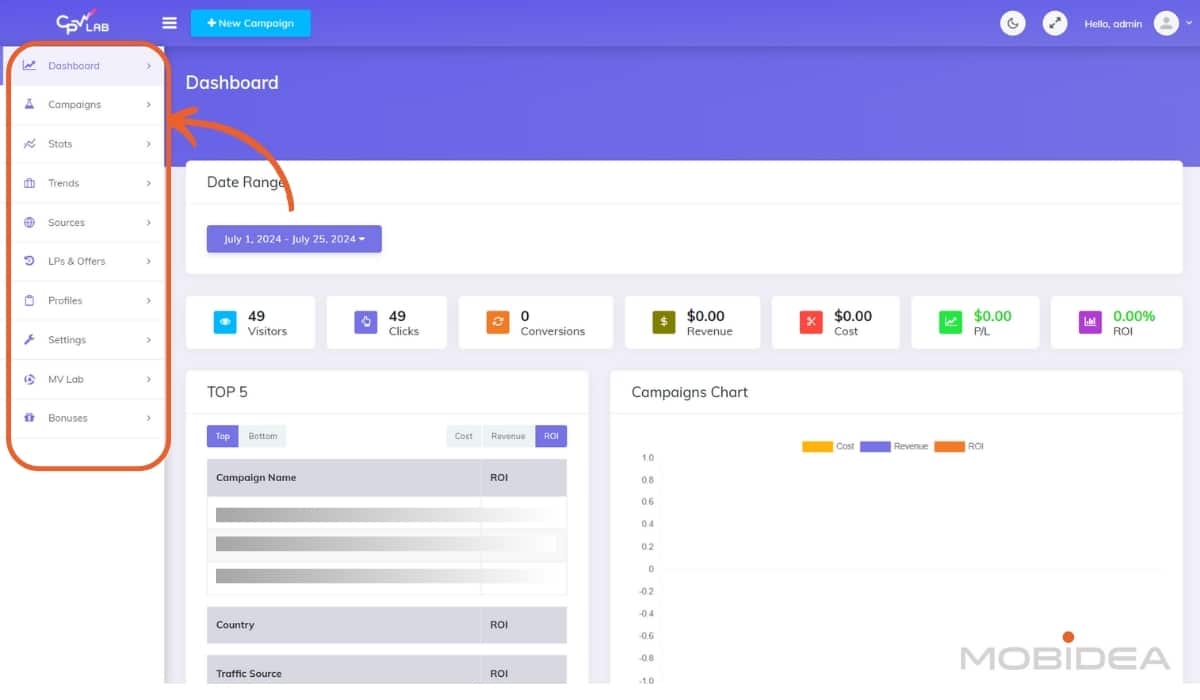The height and width of the screenshot is (700, 1200).
Task: Expand the Sources menu chevron
Action: [148, 222]
